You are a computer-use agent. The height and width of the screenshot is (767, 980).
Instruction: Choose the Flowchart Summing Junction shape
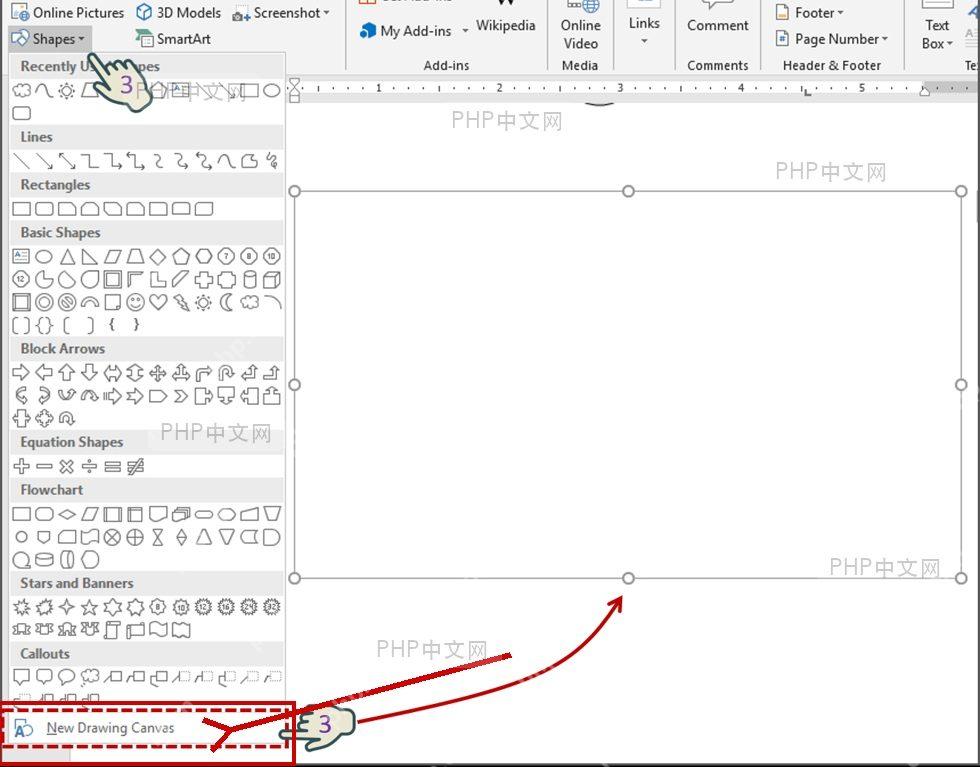click(112, 537)
